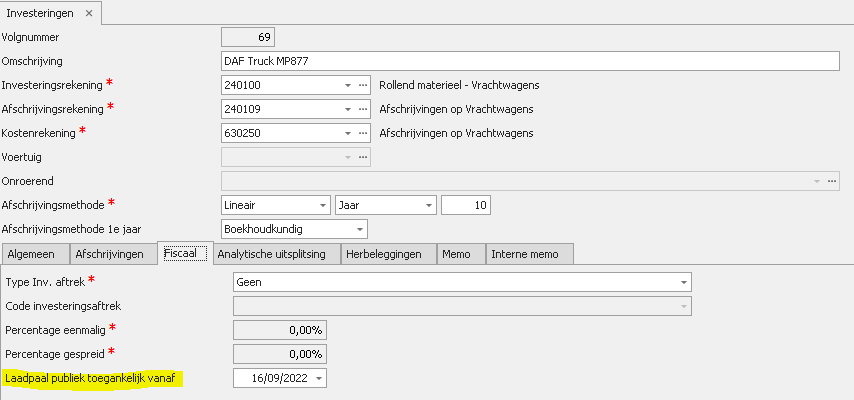Open lookup ellipsis beside Investeringsrekening
The height and width of the screenshot is (400, 854).
click(x=363, y=85)
